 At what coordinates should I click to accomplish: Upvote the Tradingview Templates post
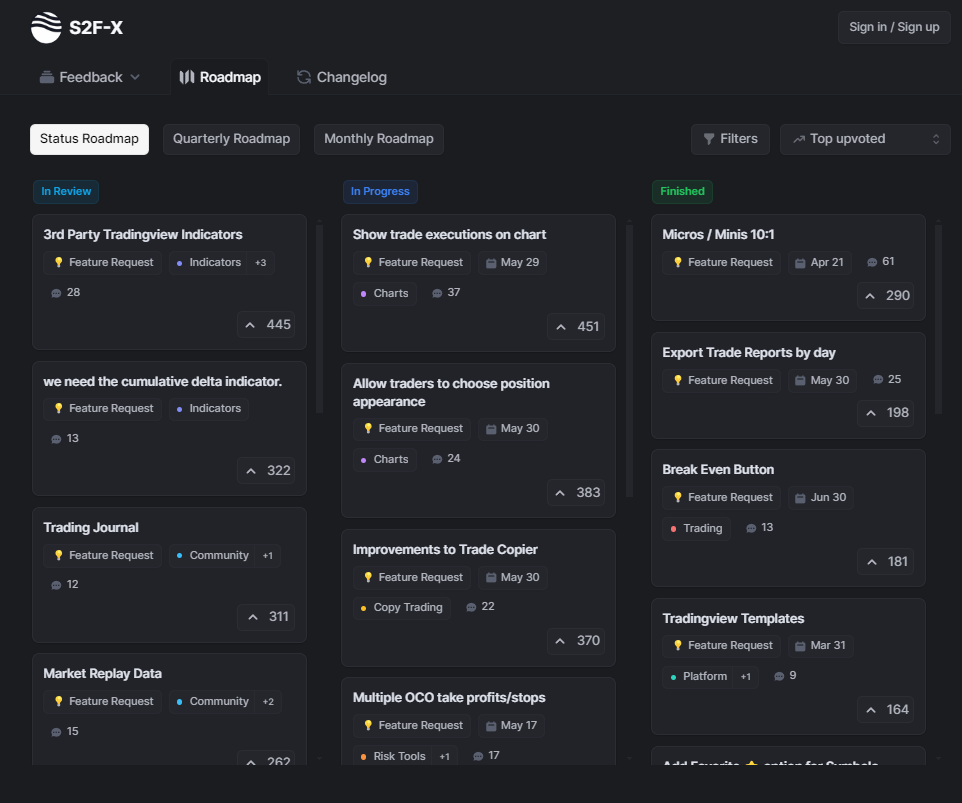(885, 710)
